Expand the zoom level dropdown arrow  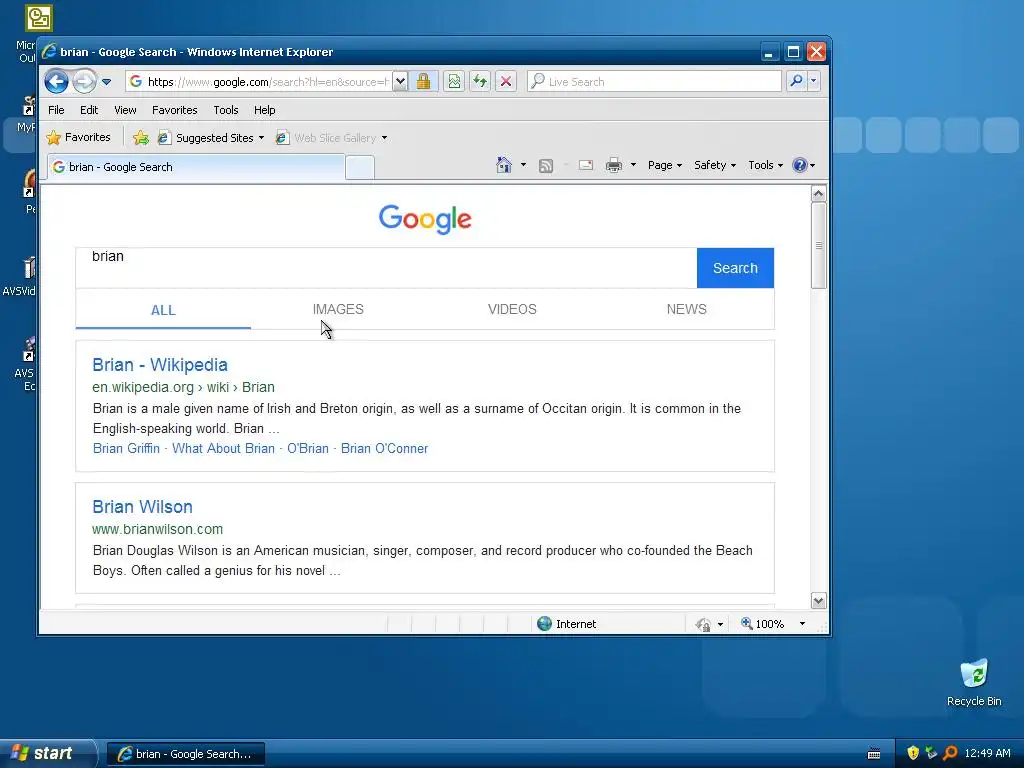pyautogui.click(x=802, y=624)
